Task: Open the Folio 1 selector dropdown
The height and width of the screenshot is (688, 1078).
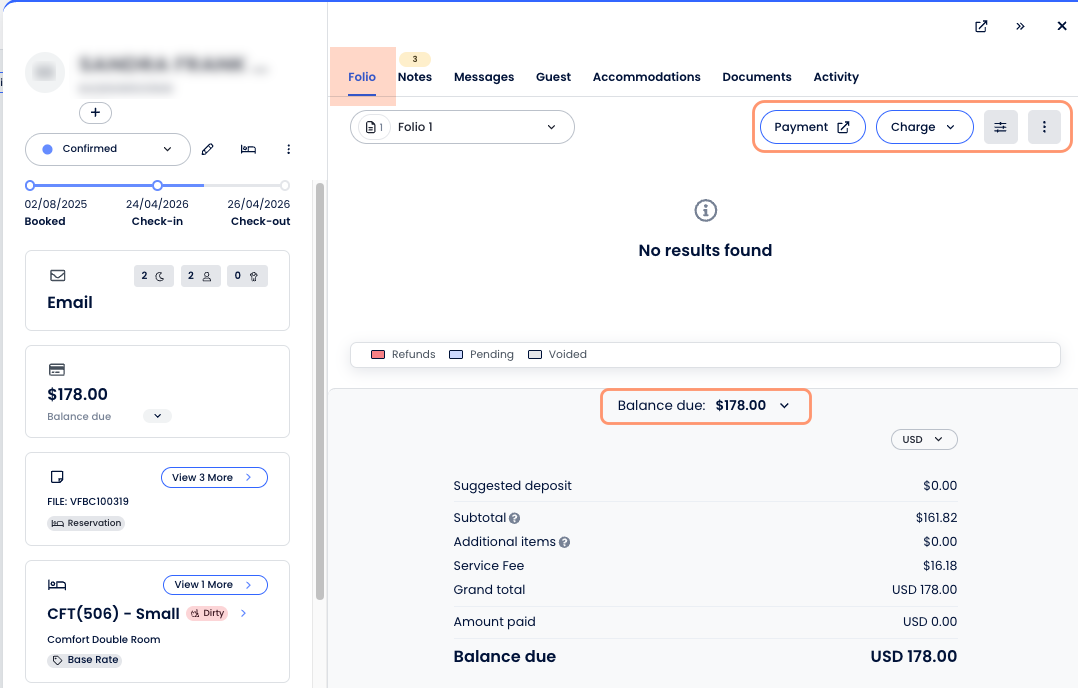Action: coord(462,127)
